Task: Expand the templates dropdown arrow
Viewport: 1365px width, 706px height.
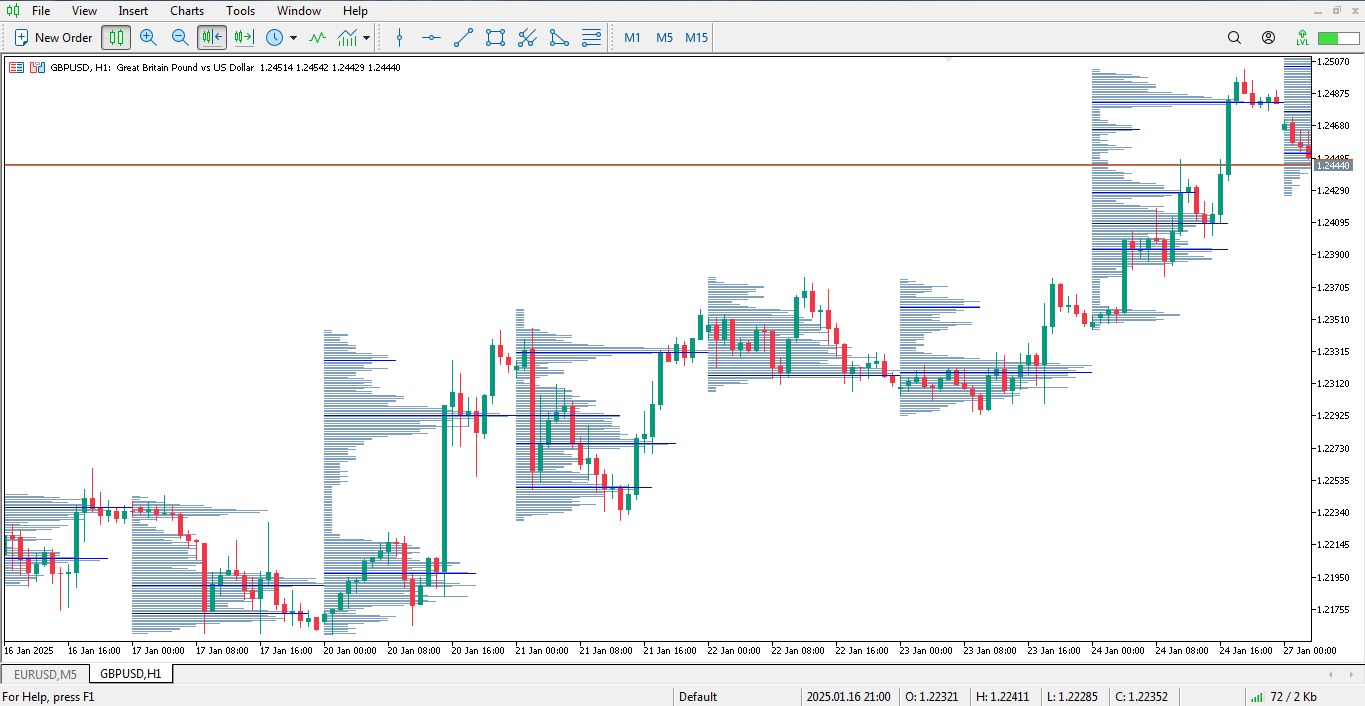Action: (367, 38)
